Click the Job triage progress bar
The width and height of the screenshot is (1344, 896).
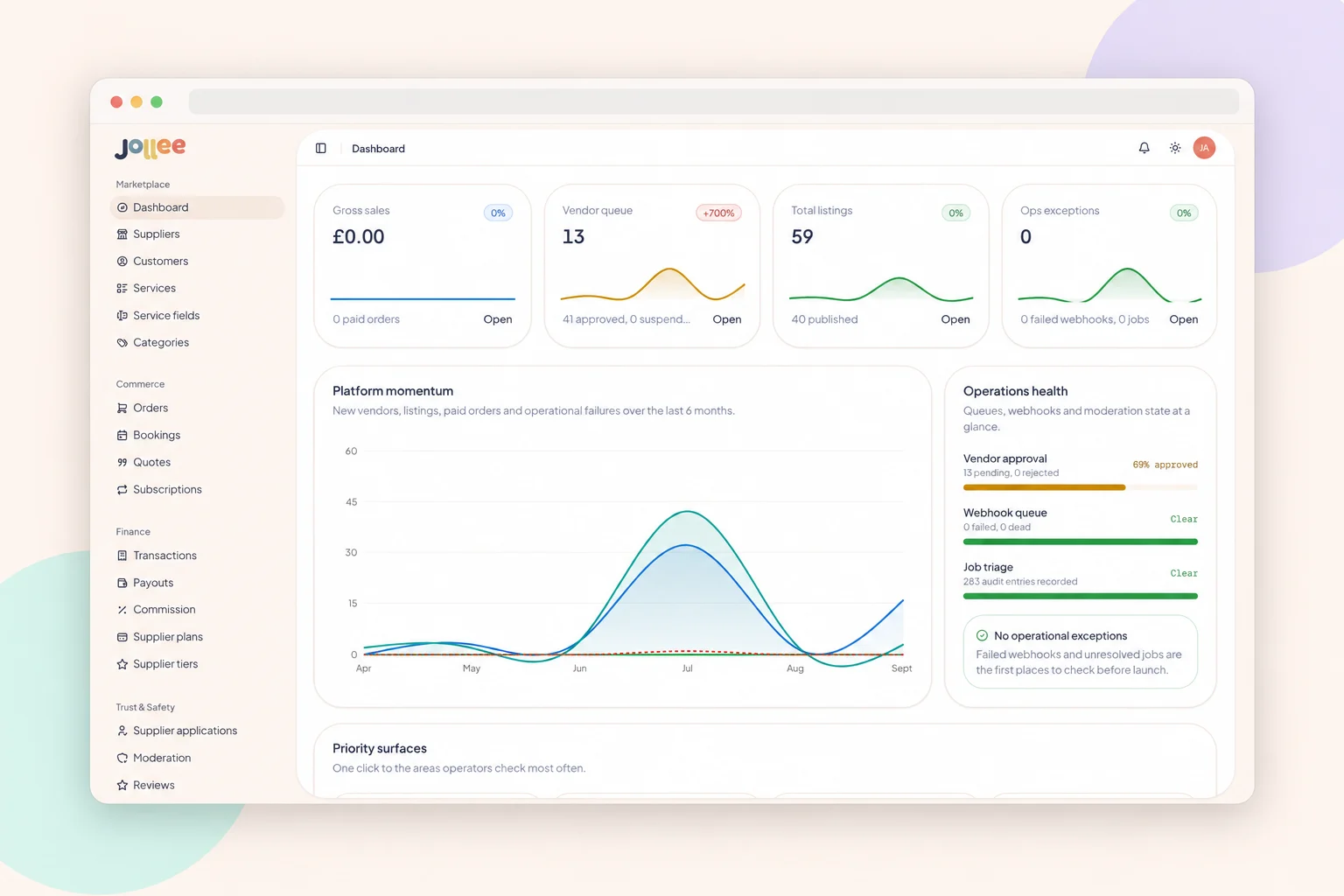tap(1080, 596)
